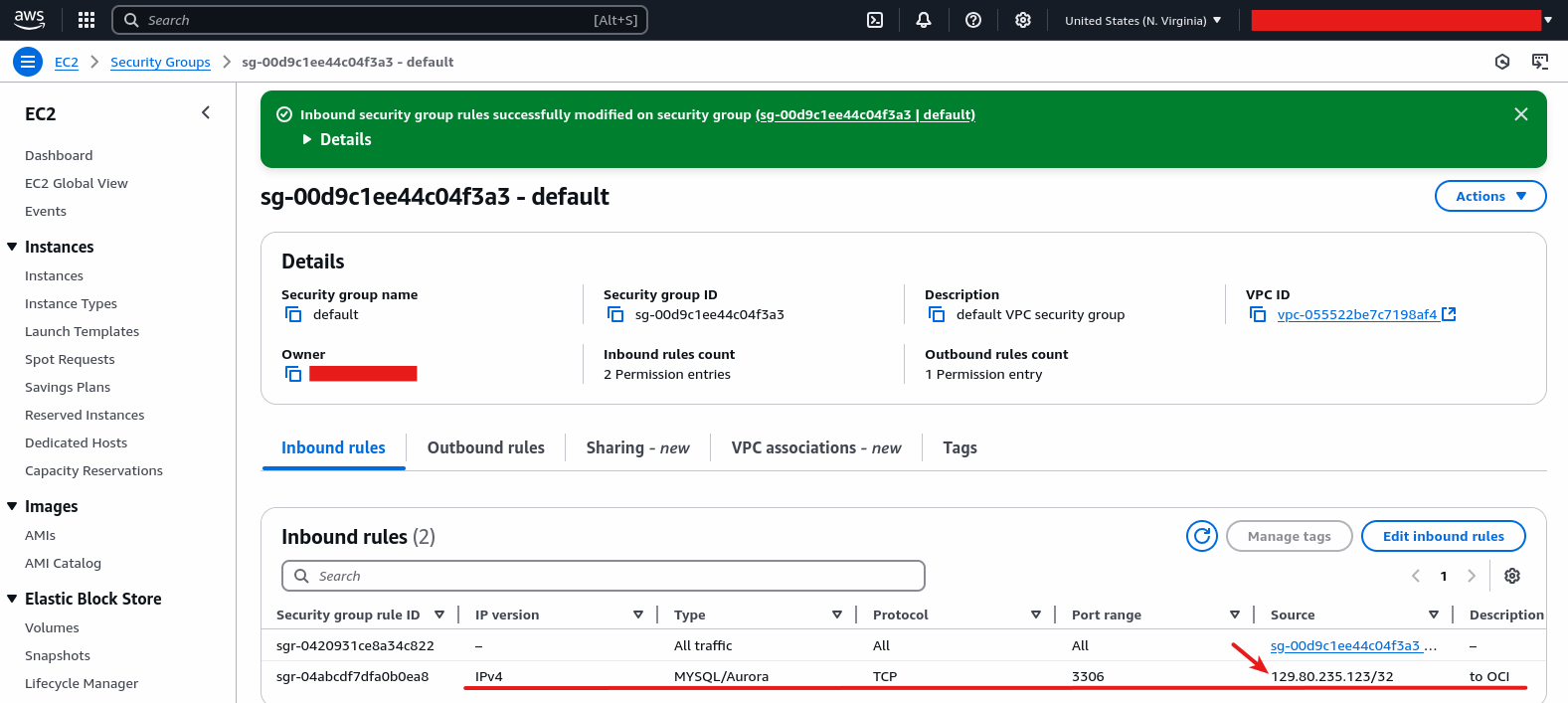Expand Details in the success banner
Viewport: 1568px width, 703px height.
tap(336, 140)
